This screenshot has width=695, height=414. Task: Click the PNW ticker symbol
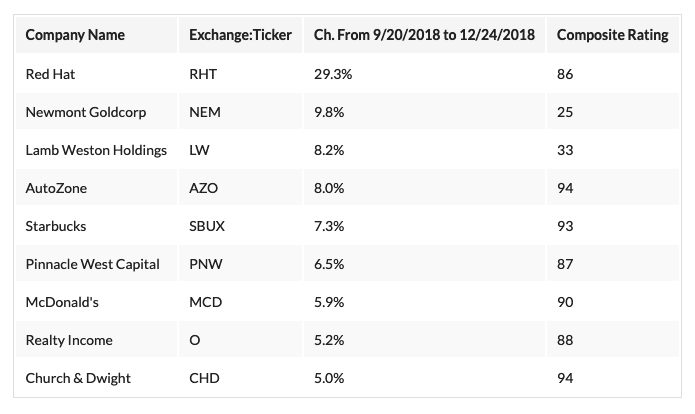(205, 264)
